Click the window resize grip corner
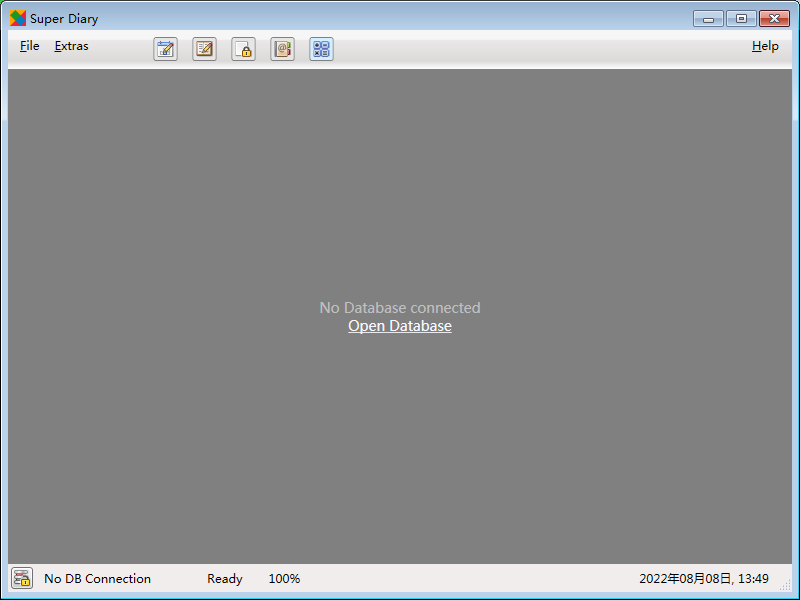The width and height of the screenshot is (800, 600). pyautogui.click(x=786, y=585)
